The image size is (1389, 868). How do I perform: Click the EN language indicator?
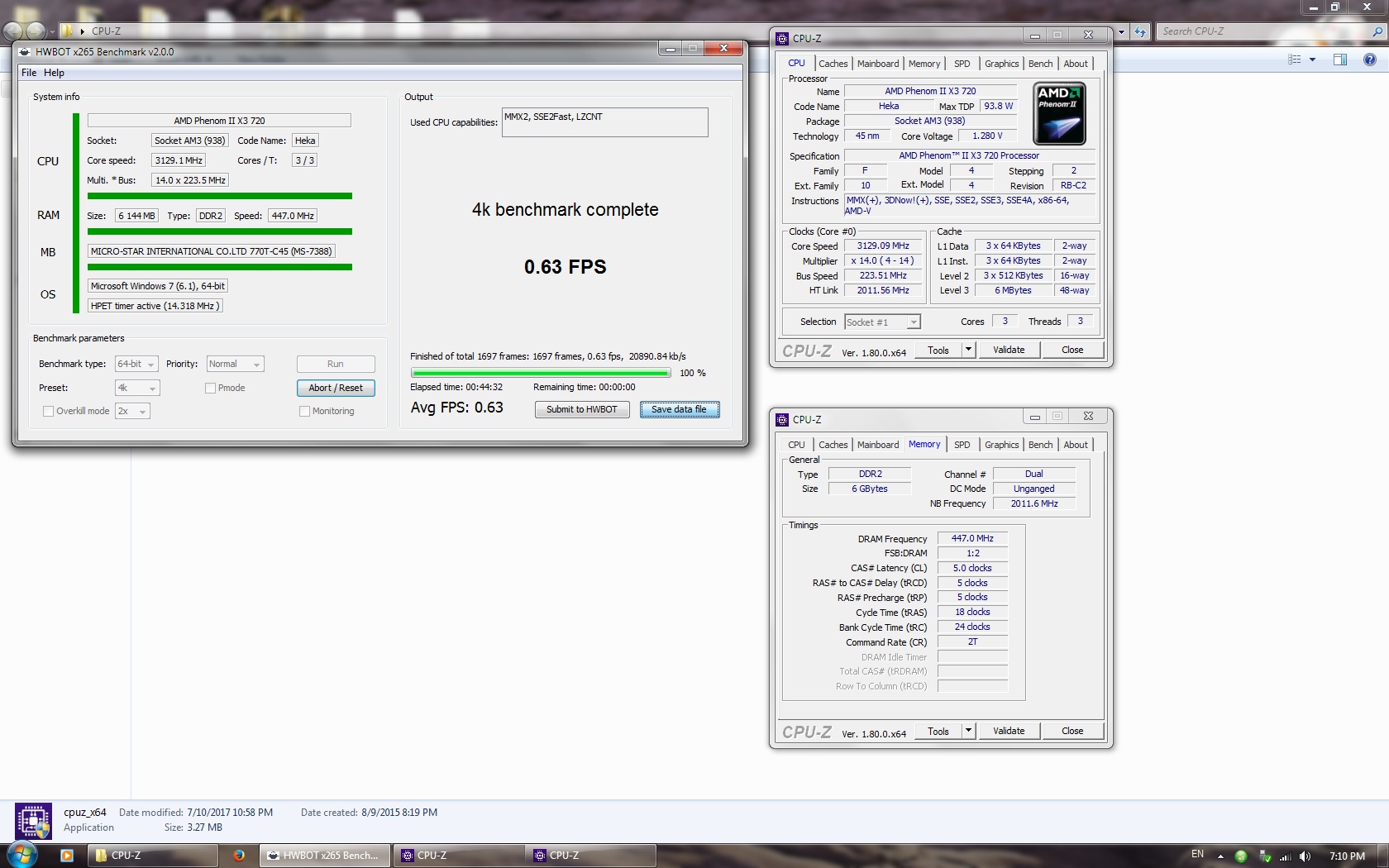pyautogui.click(x=1197, y=854)
